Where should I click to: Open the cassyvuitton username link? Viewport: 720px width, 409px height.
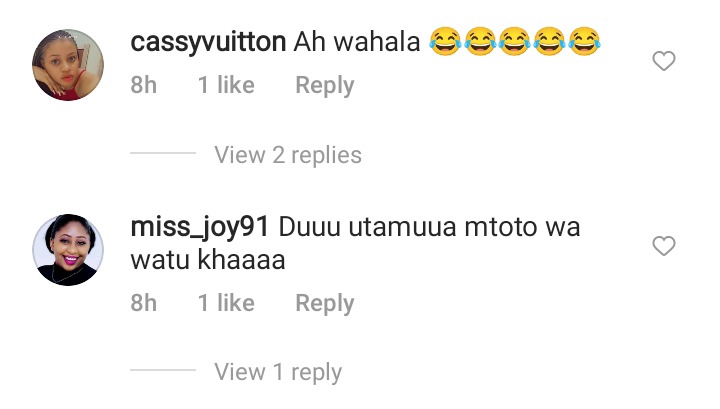pos(208,42)
